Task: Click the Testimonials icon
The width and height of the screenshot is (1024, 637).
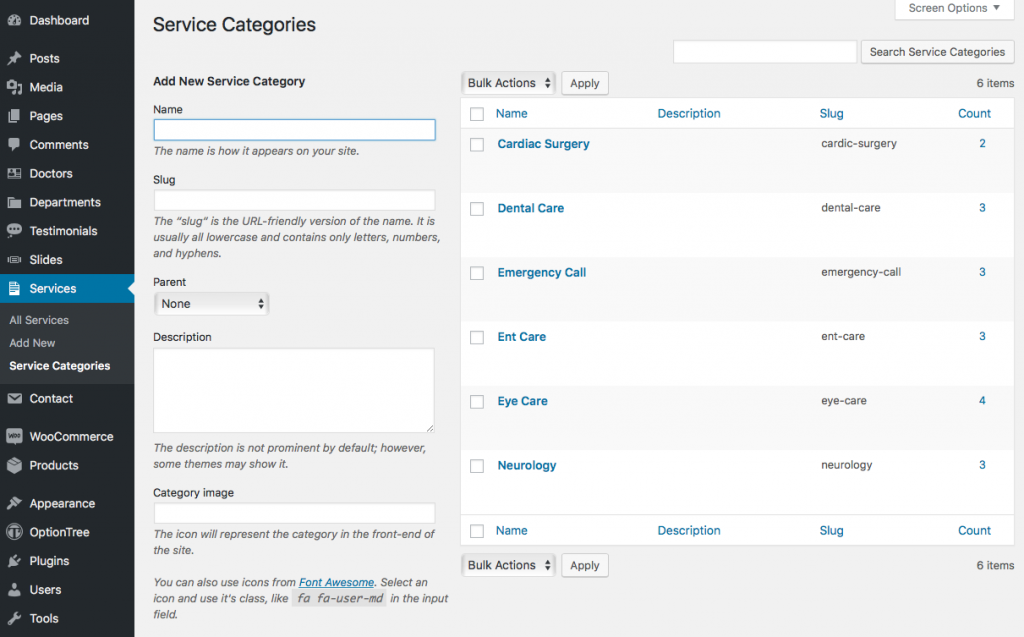Action: pyautogui.click(x=14, y=231)
